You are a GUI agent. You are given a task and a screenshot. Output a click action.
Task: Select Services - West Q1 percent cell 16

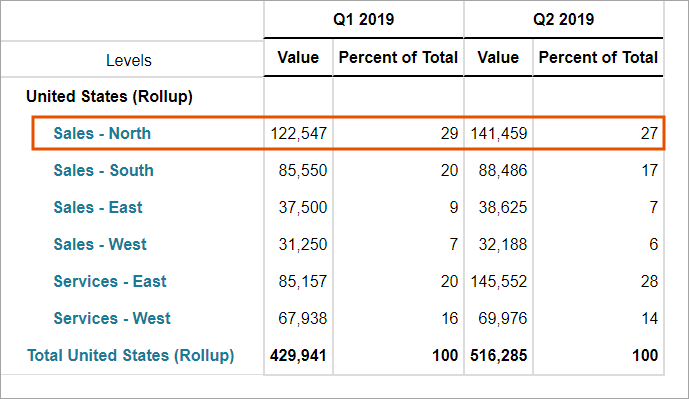pyautogui.click(x=450, y=318)
